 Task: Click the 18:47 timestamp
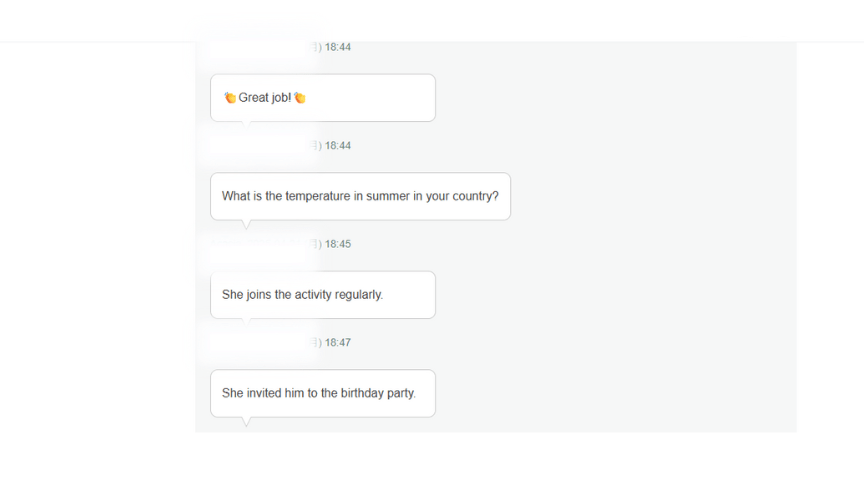tap(338, 343)
